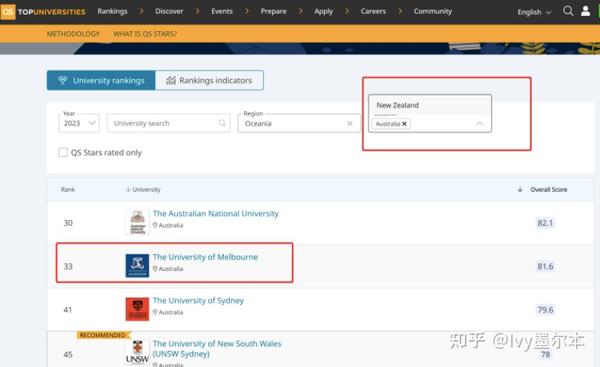Viewport: 600px width, 367px height.
Task: Click the Rank column header
Action: pyautogui.click(x=68, y=189)
